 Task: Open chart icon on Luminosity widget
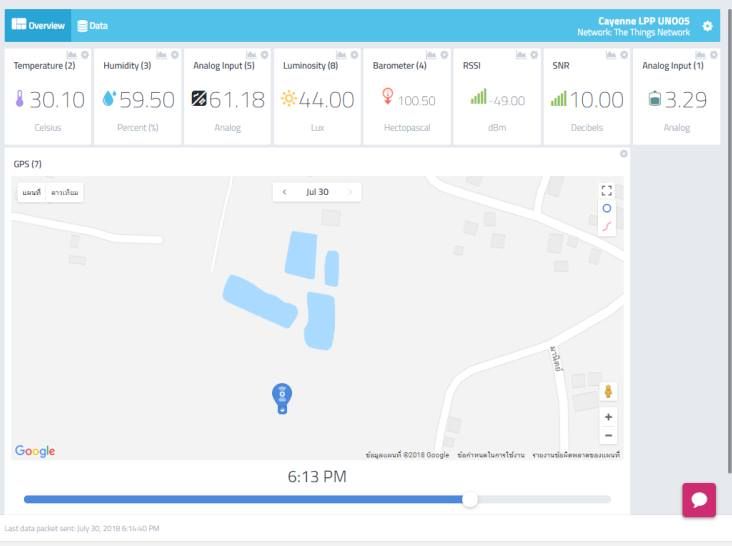coord(342,54)
